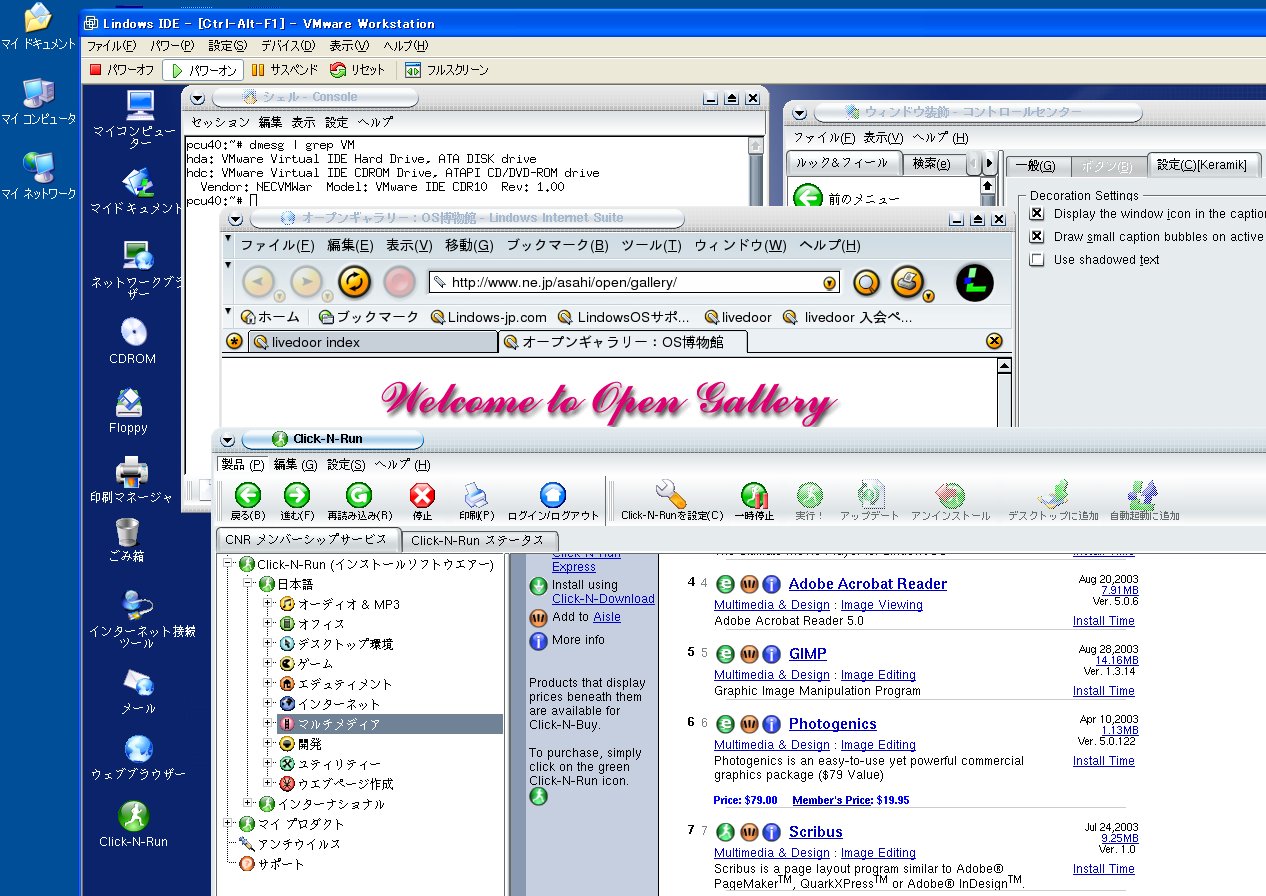Image resolution: width=1266 pixels, height=896 pixels.
Task: Click the VMware リセット toolbar button
Action: tap(357, 70)
